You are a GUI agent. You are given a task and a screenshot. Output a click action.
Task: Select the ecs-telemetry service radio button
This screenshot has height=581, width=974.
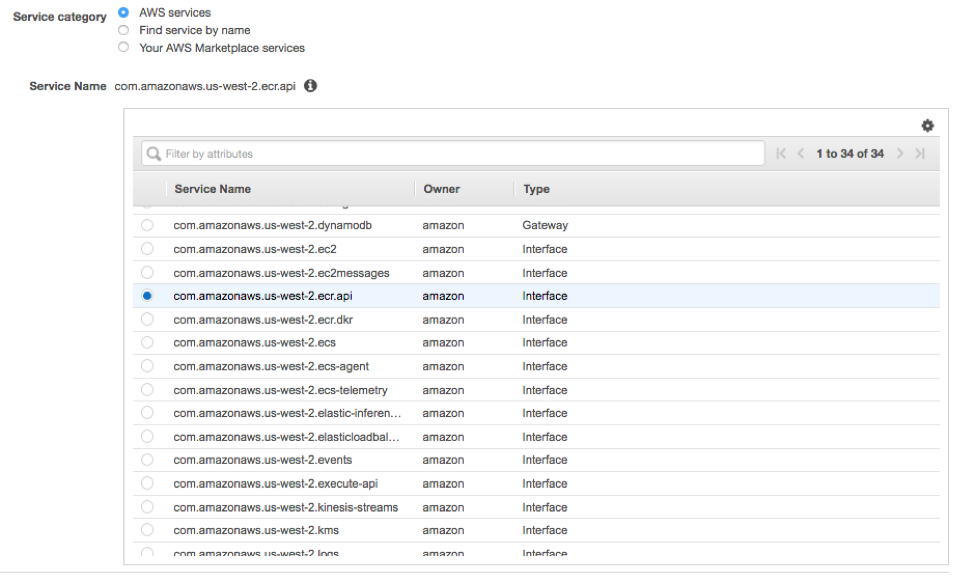(x=147, y=390)
